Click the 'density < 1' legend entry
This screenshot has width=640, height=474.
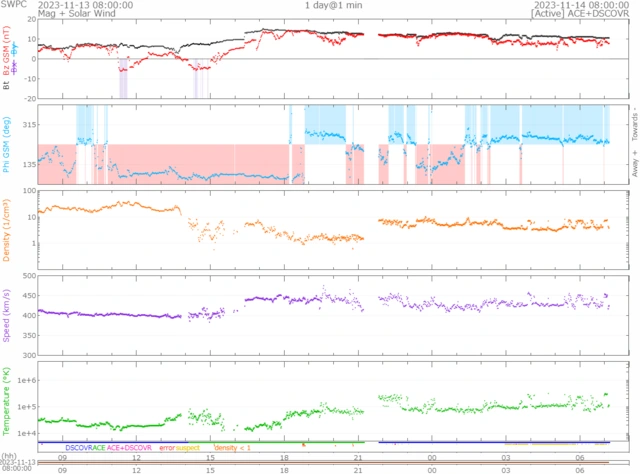click(232, 448)
